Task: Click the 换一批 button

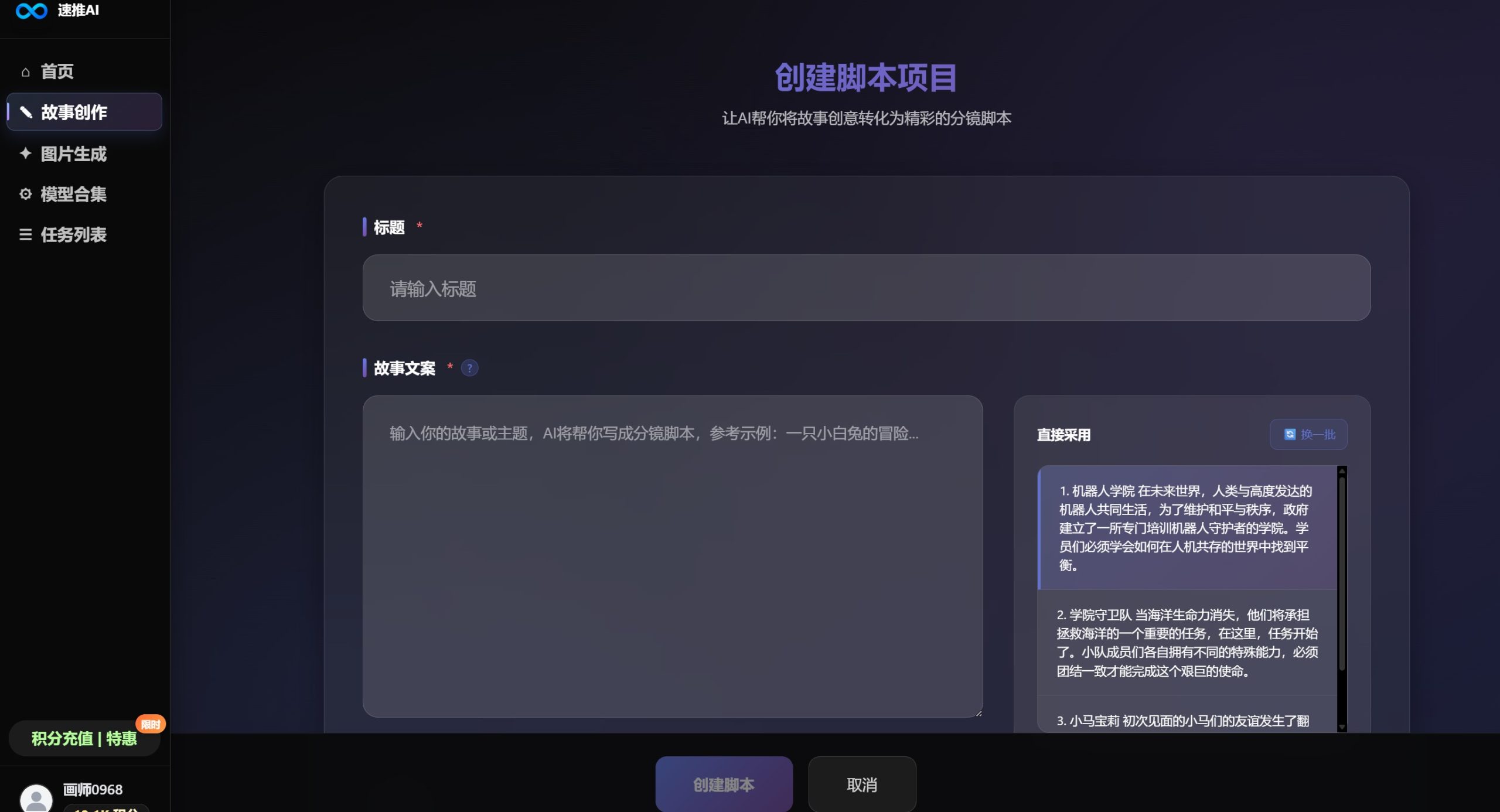Action: tap(1308, 434)
